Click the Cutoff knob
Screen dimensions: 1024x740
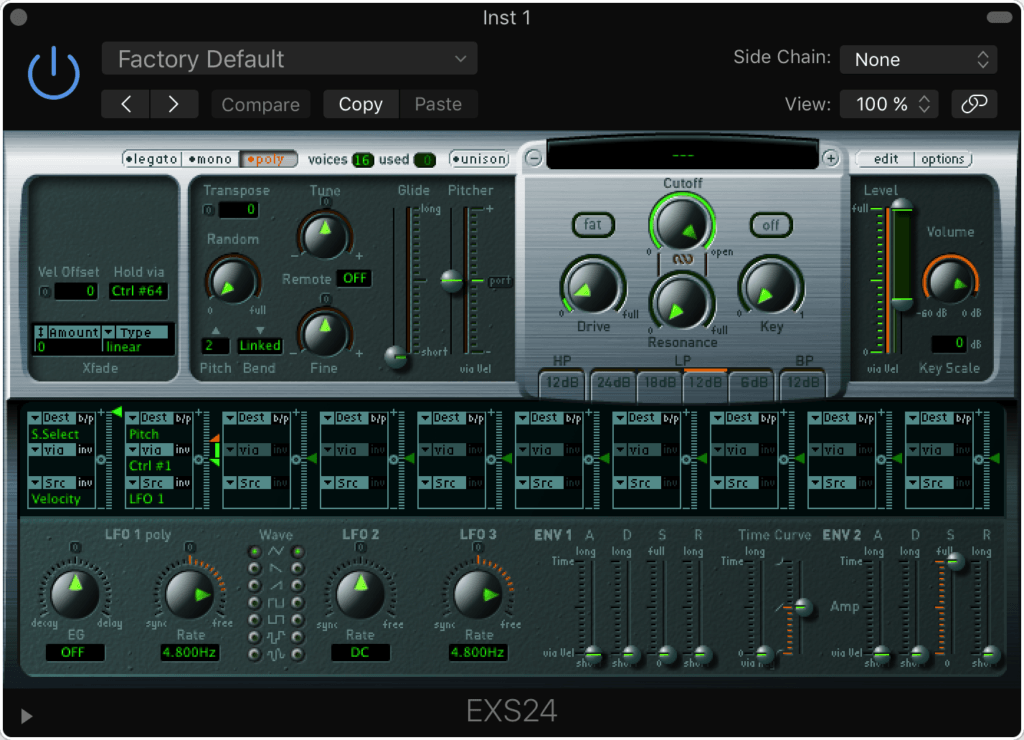(x=682, y=224)
